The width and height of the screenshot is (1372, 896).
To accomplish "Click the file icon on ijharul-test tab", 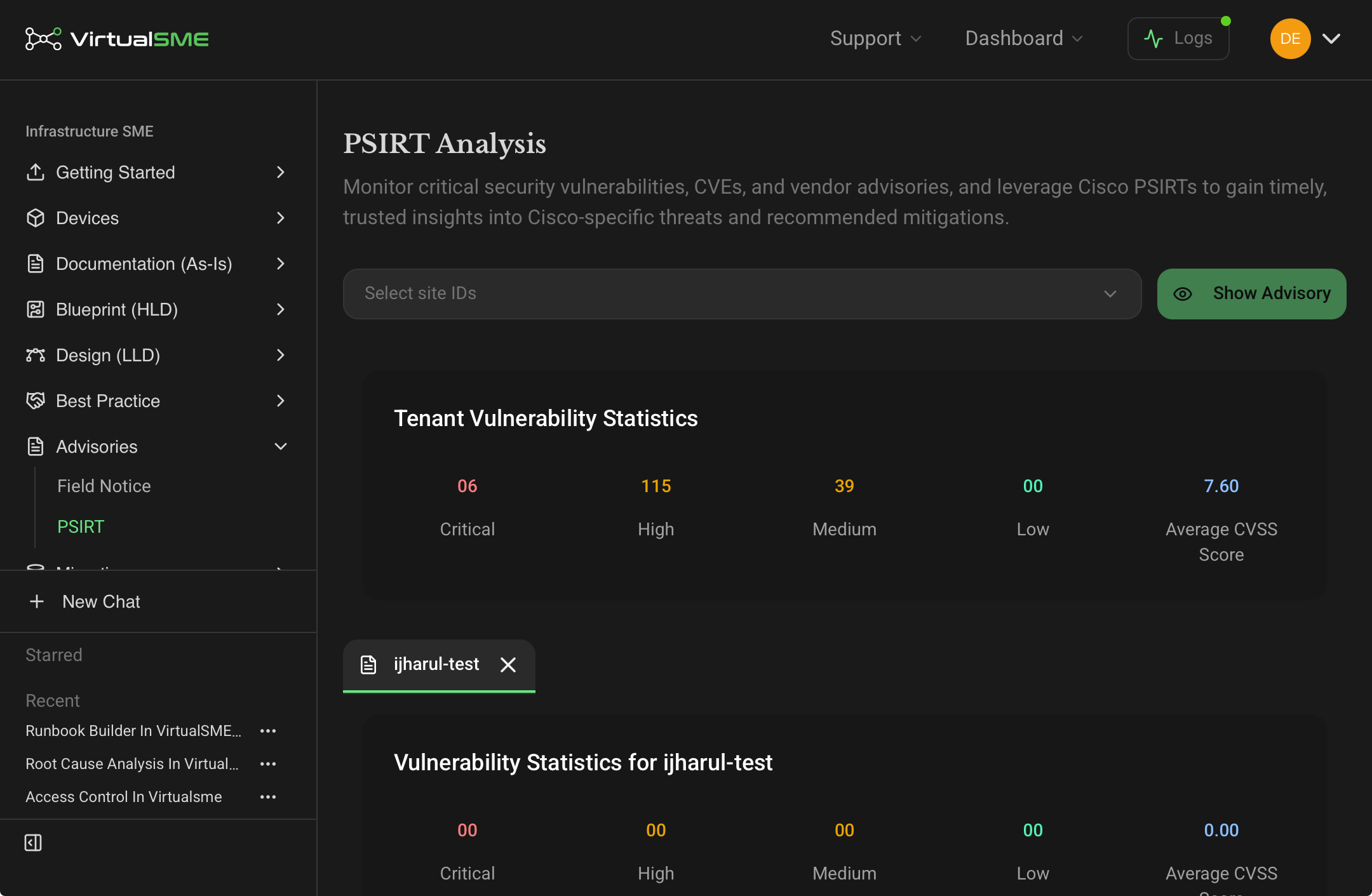I will click(368, 664).
